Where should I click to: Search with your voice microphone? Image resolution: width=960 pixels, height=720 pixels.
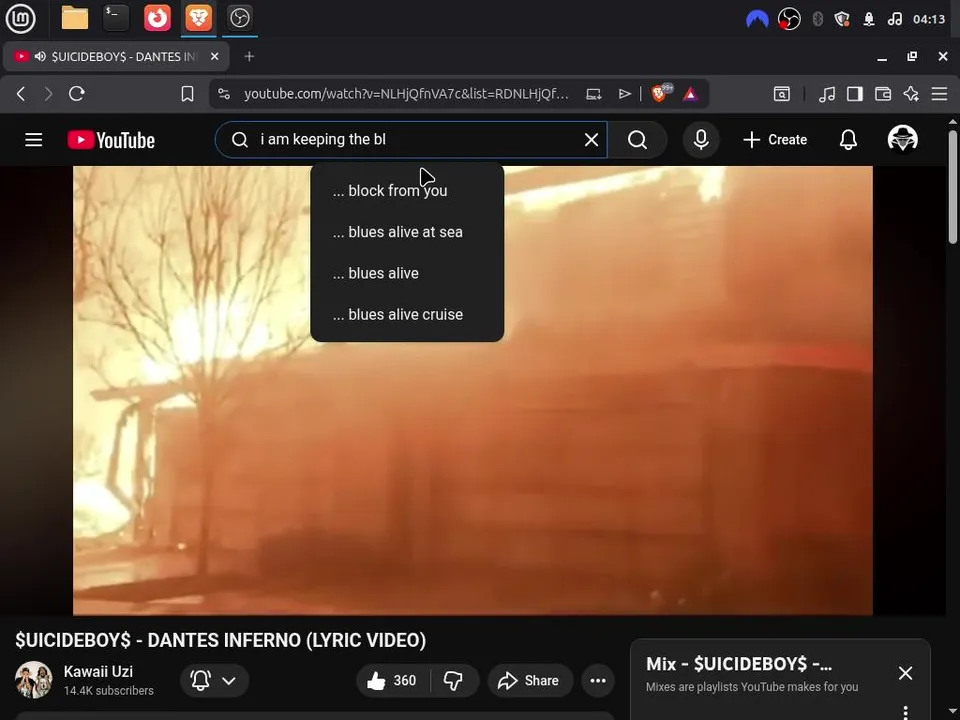(x=701, y=140)
